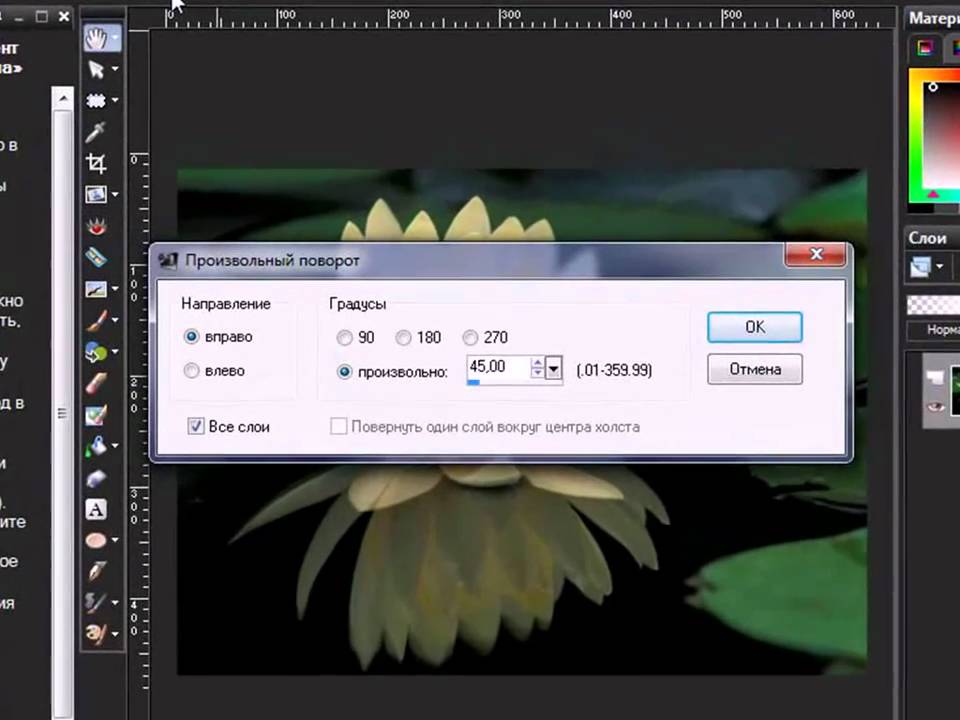Viewport: 960px width, 720px height.
Task: Select the Straighten tool
Action: tap(96, 195)
